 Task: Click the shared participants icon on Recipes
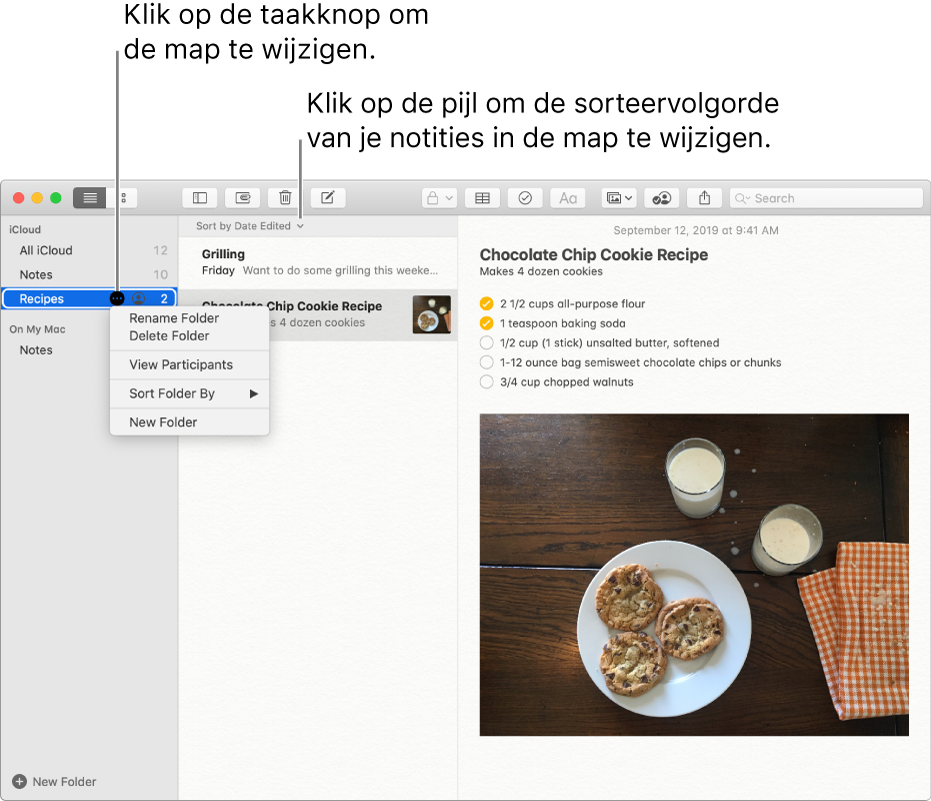138,298
